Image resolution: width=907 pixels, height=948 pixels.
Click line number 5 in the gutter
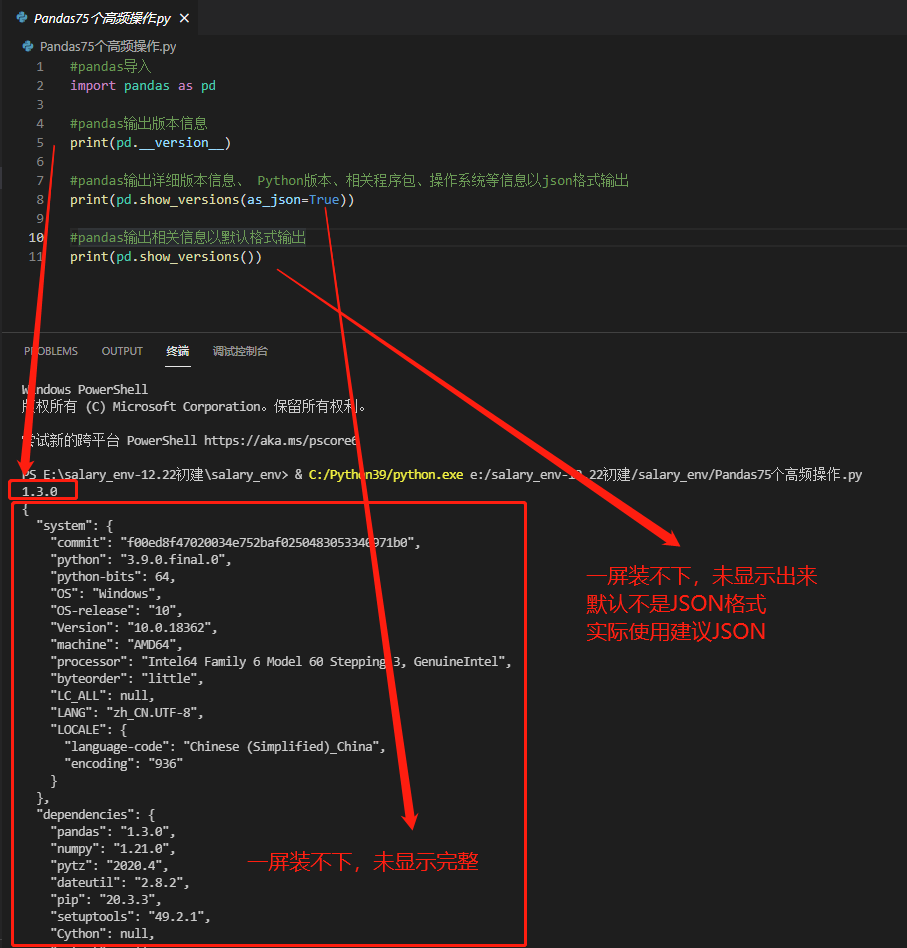point(39,142)
